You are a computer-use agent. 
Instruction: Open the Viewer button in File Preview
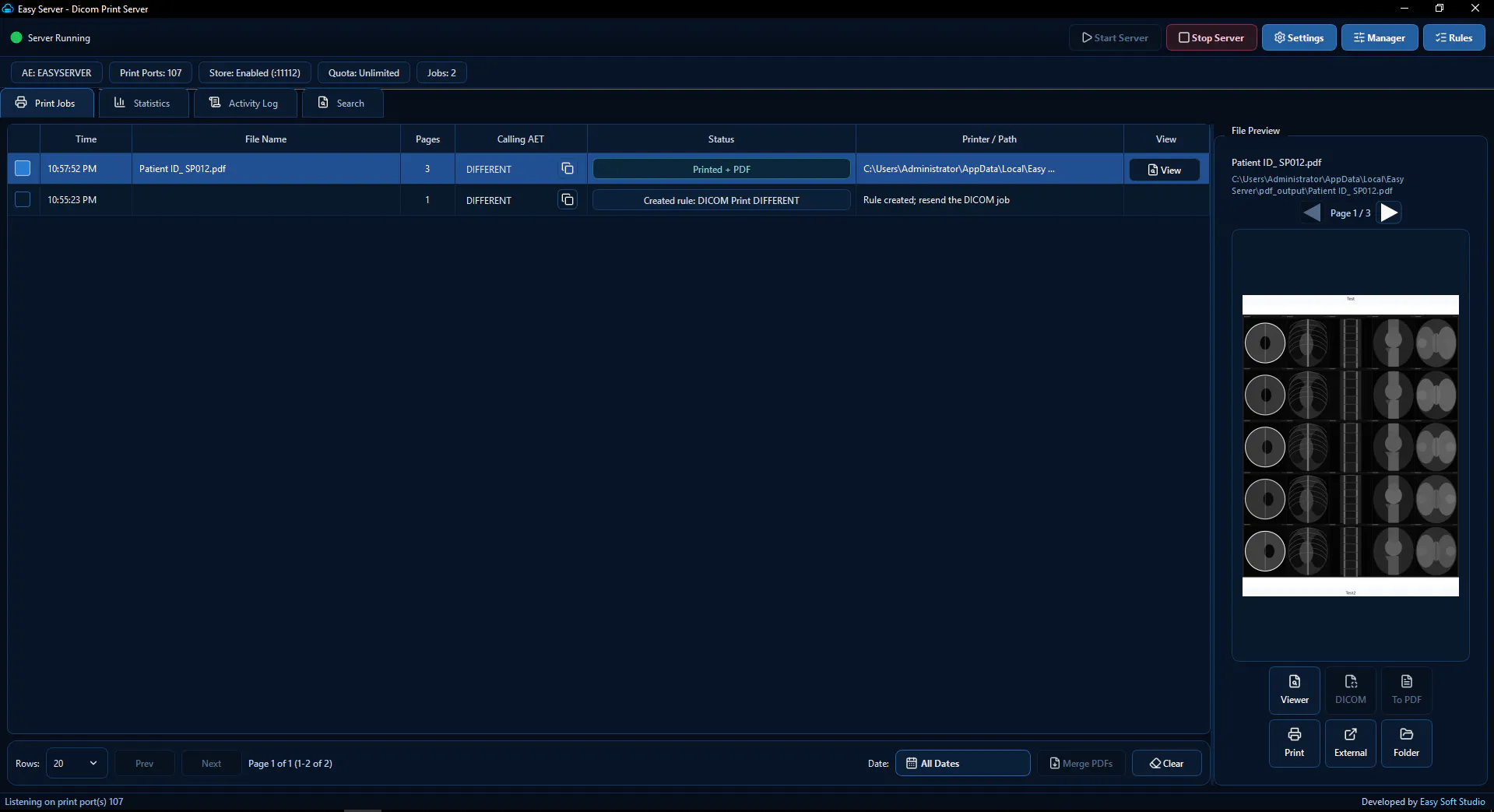tap(1295, 690)
